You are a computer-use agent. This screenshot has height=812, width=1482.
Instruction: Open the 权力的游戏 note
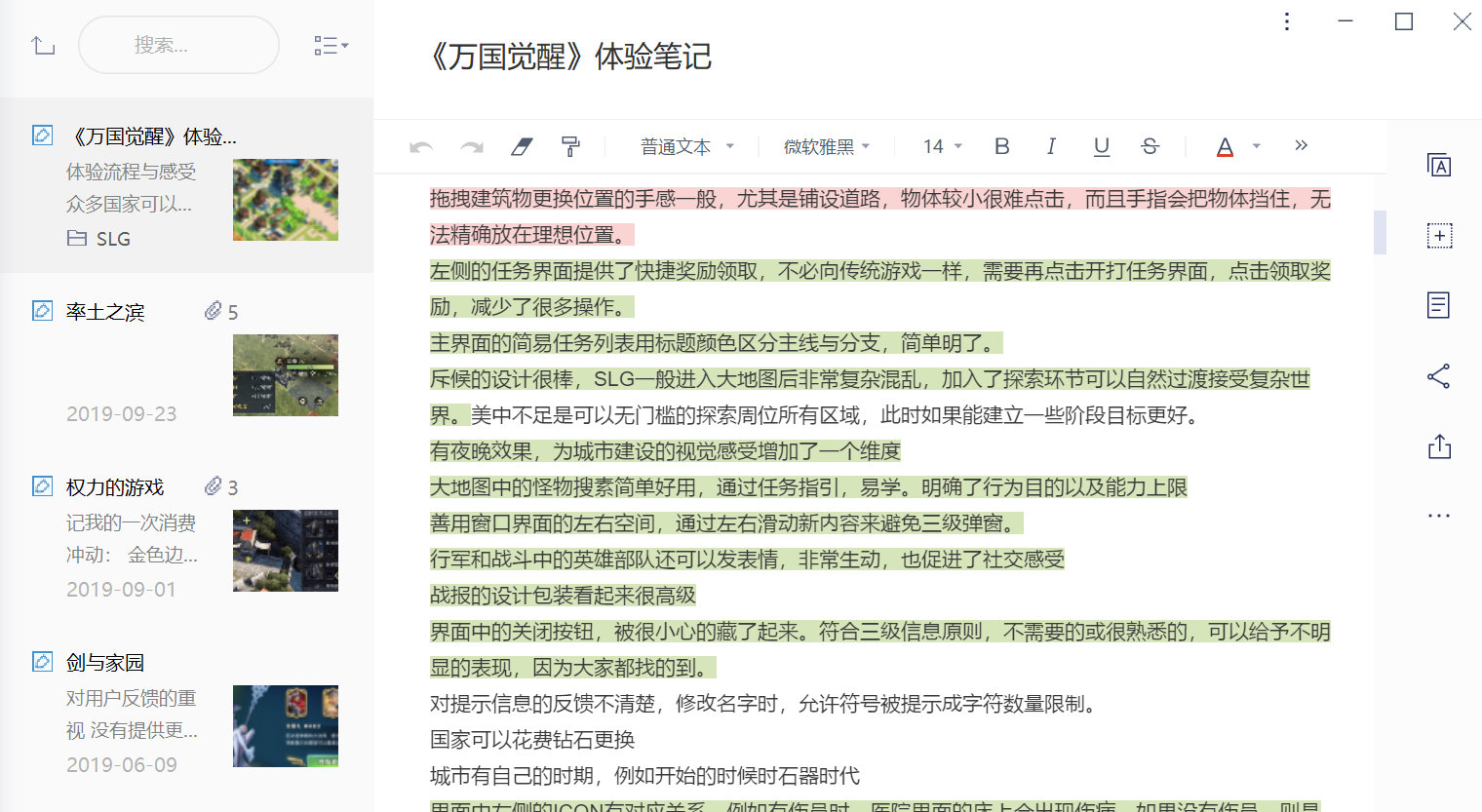coord(186,536)
